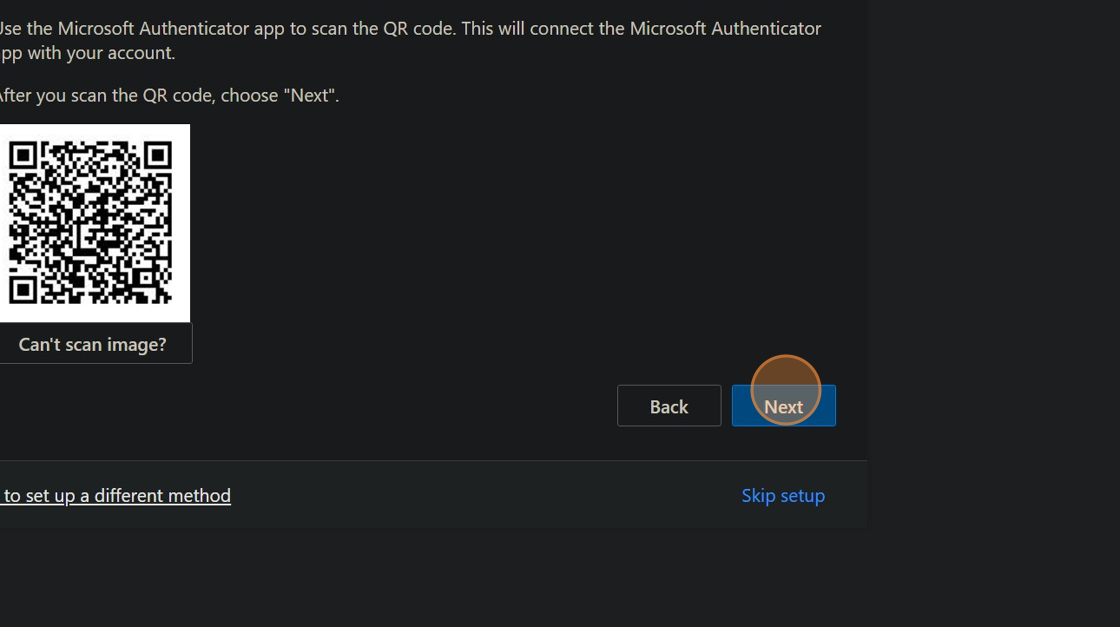Click the QR code's top-right finder square

pyautogui.click(x=157, y=155)
